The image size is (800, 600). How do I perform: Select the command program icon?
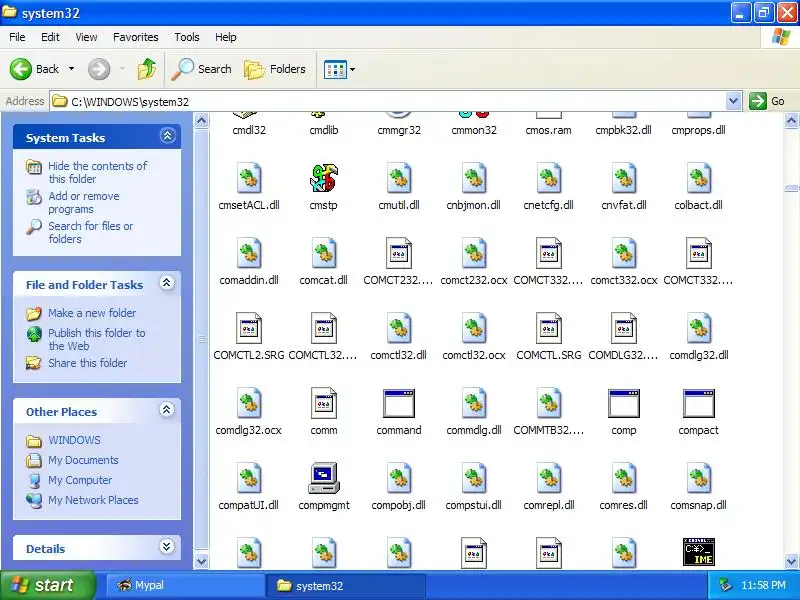point(398,403)
